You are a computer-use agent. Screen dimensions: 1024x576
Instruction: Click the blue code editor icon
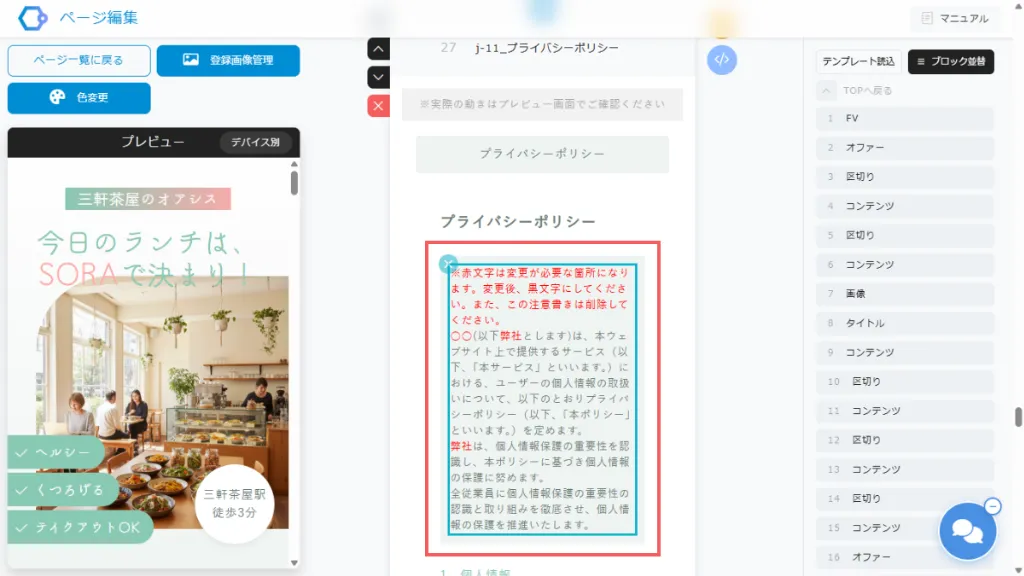[x=722, y=60]
